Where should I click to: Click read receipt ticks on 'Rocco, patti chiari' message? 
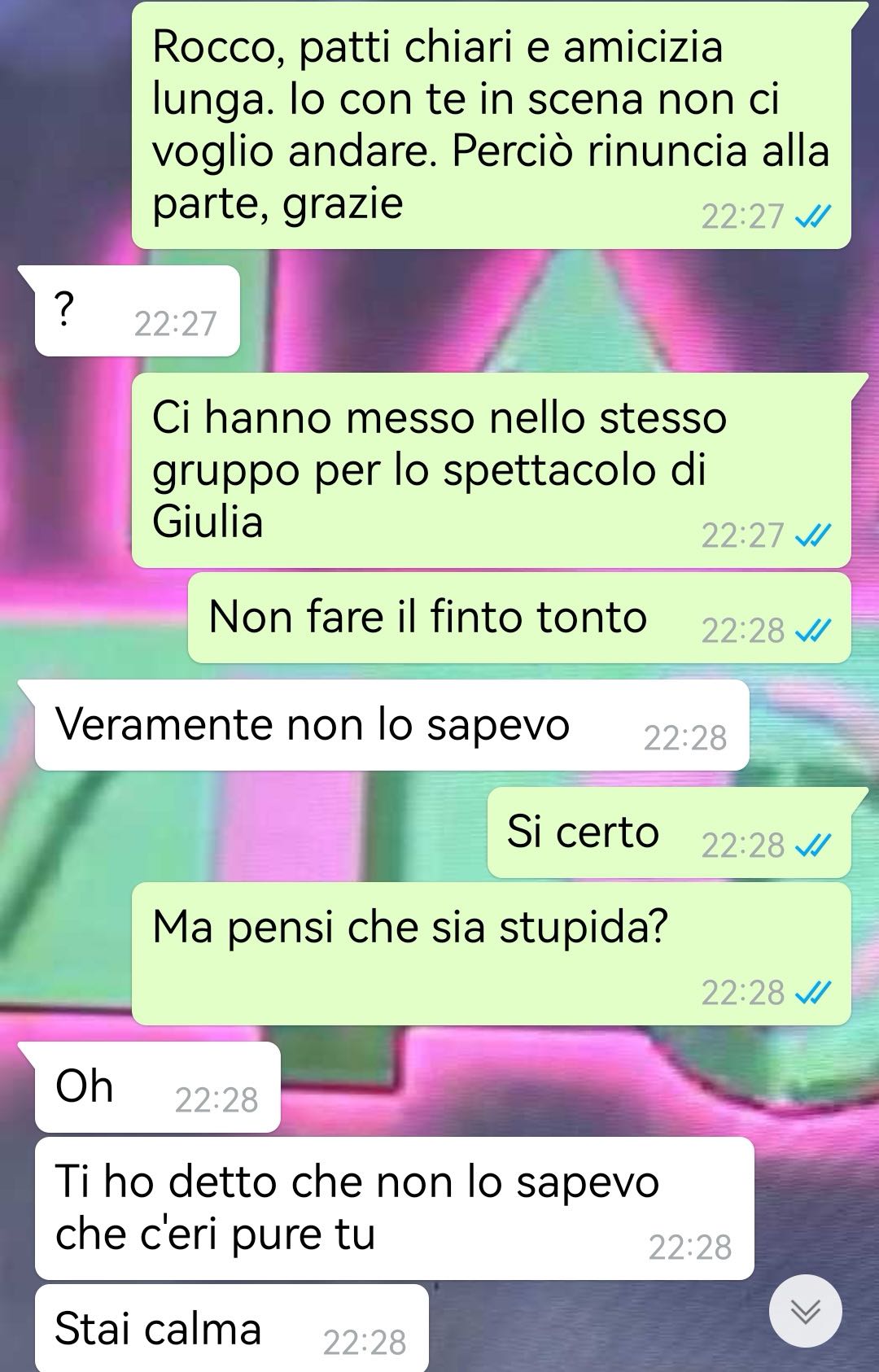tap(812, 216)
